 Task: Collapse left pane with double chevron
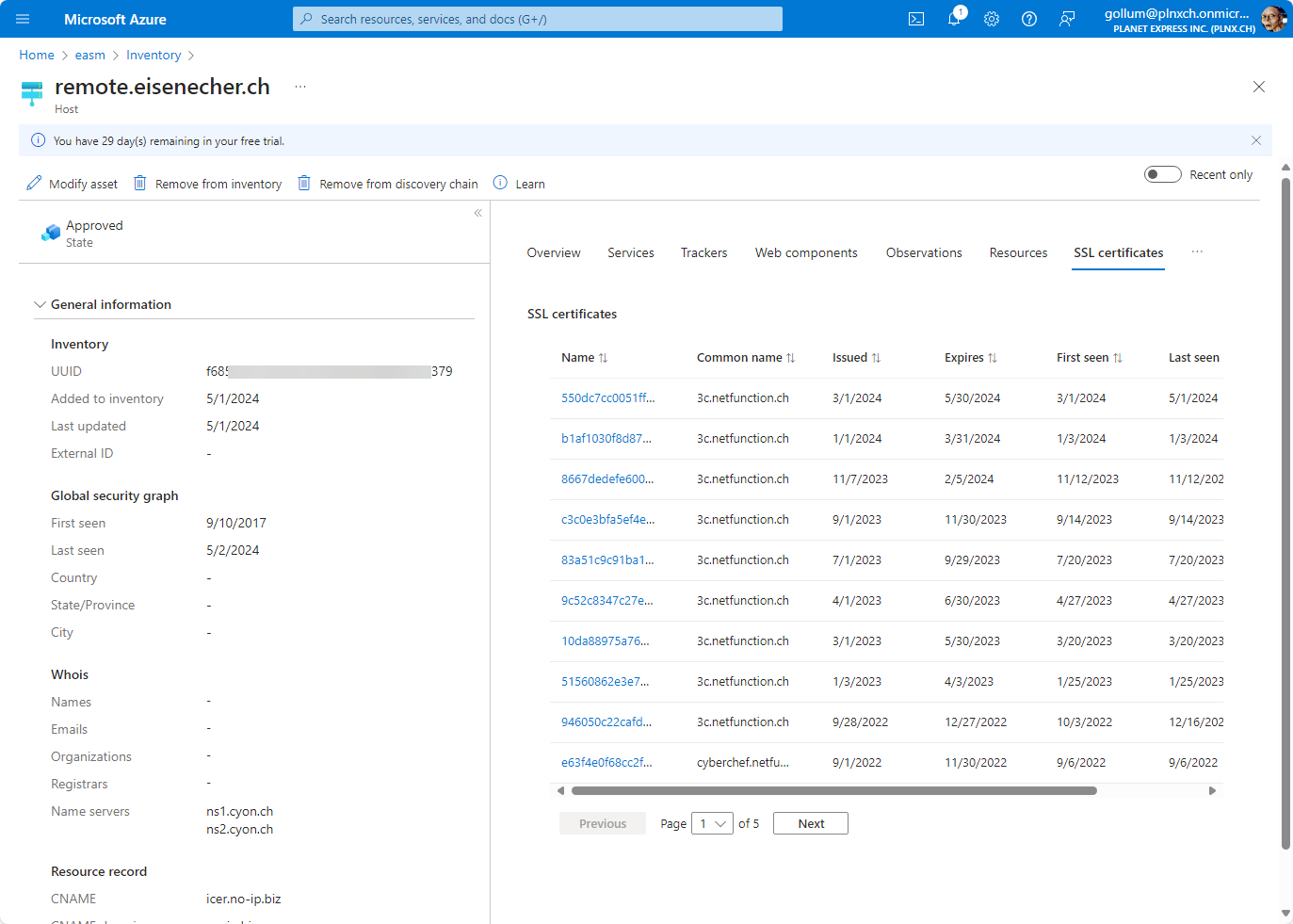pyautogui.click(x=478, y=213)
